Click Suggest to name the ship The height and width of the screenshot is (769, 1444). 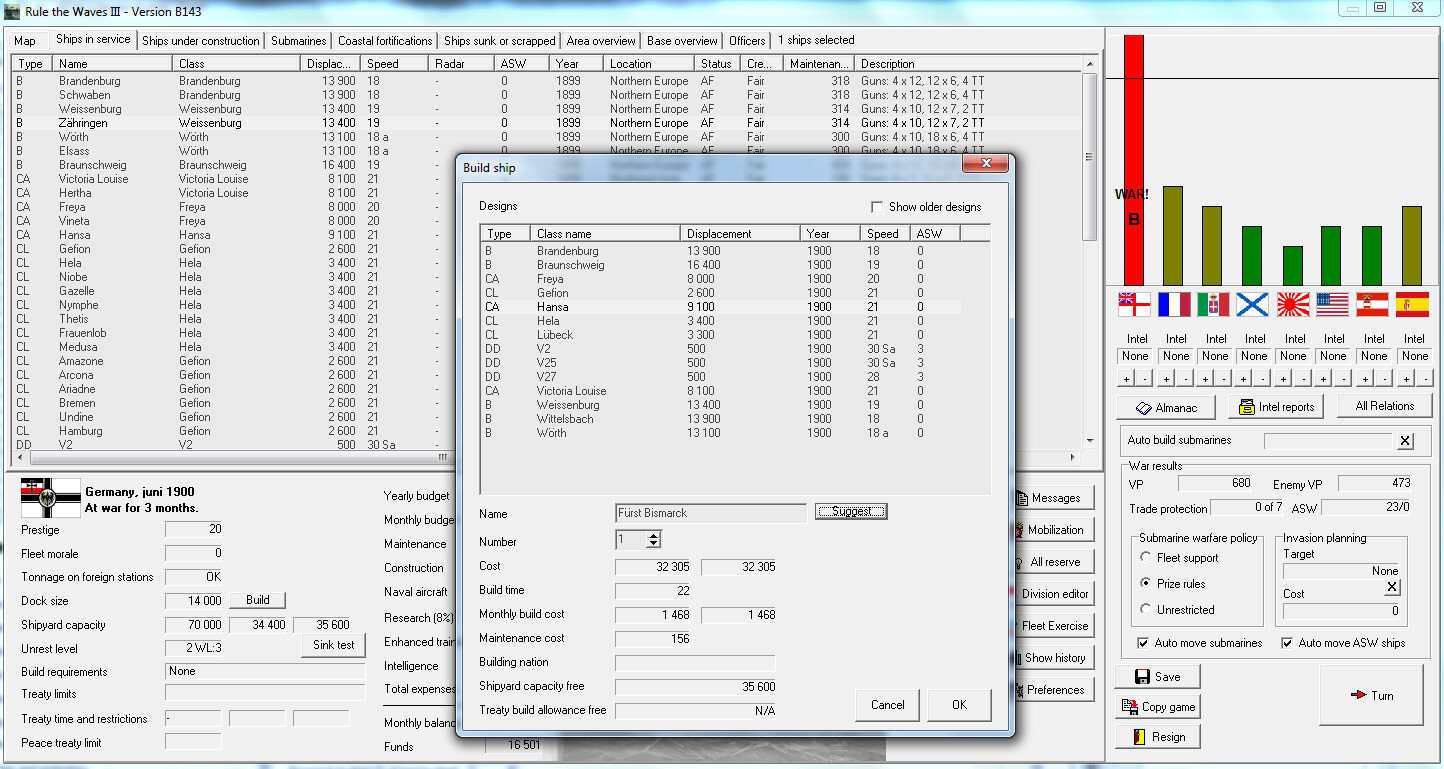(851, 511)
